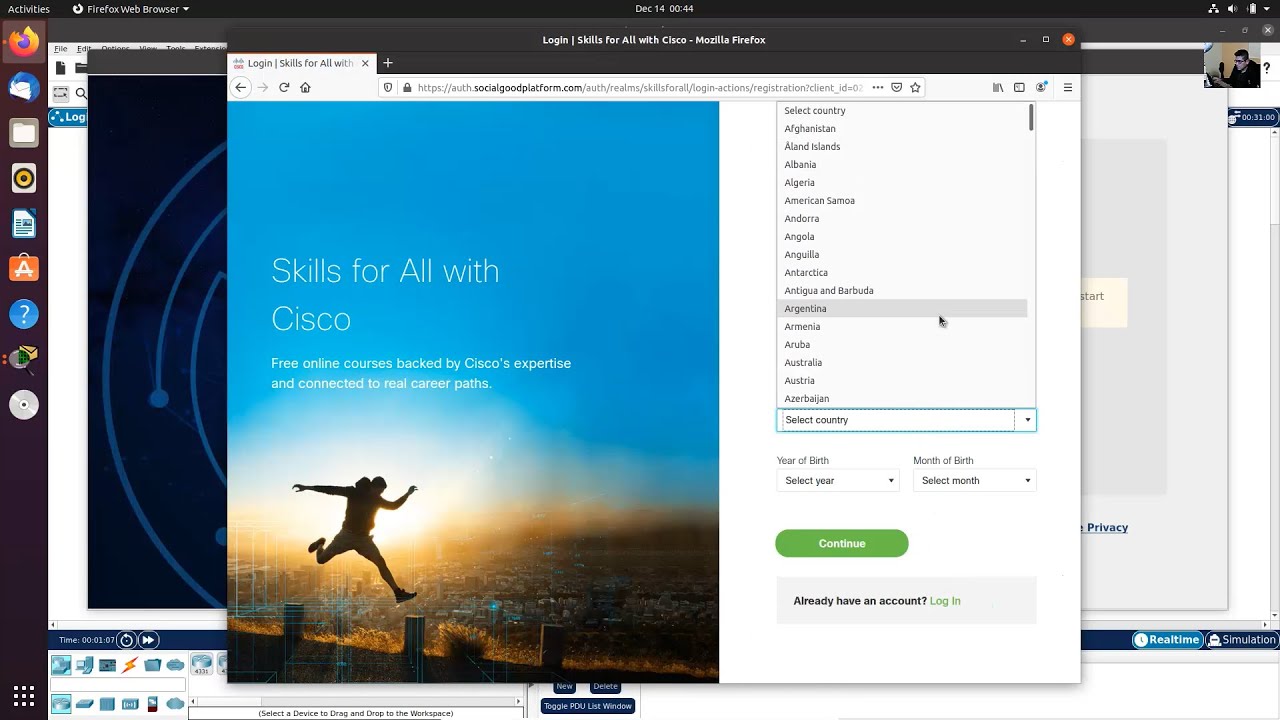Show site security padlock info
Image resolution: width=1280 pixels, height=720 pixels.
click(x=407, y=87)
